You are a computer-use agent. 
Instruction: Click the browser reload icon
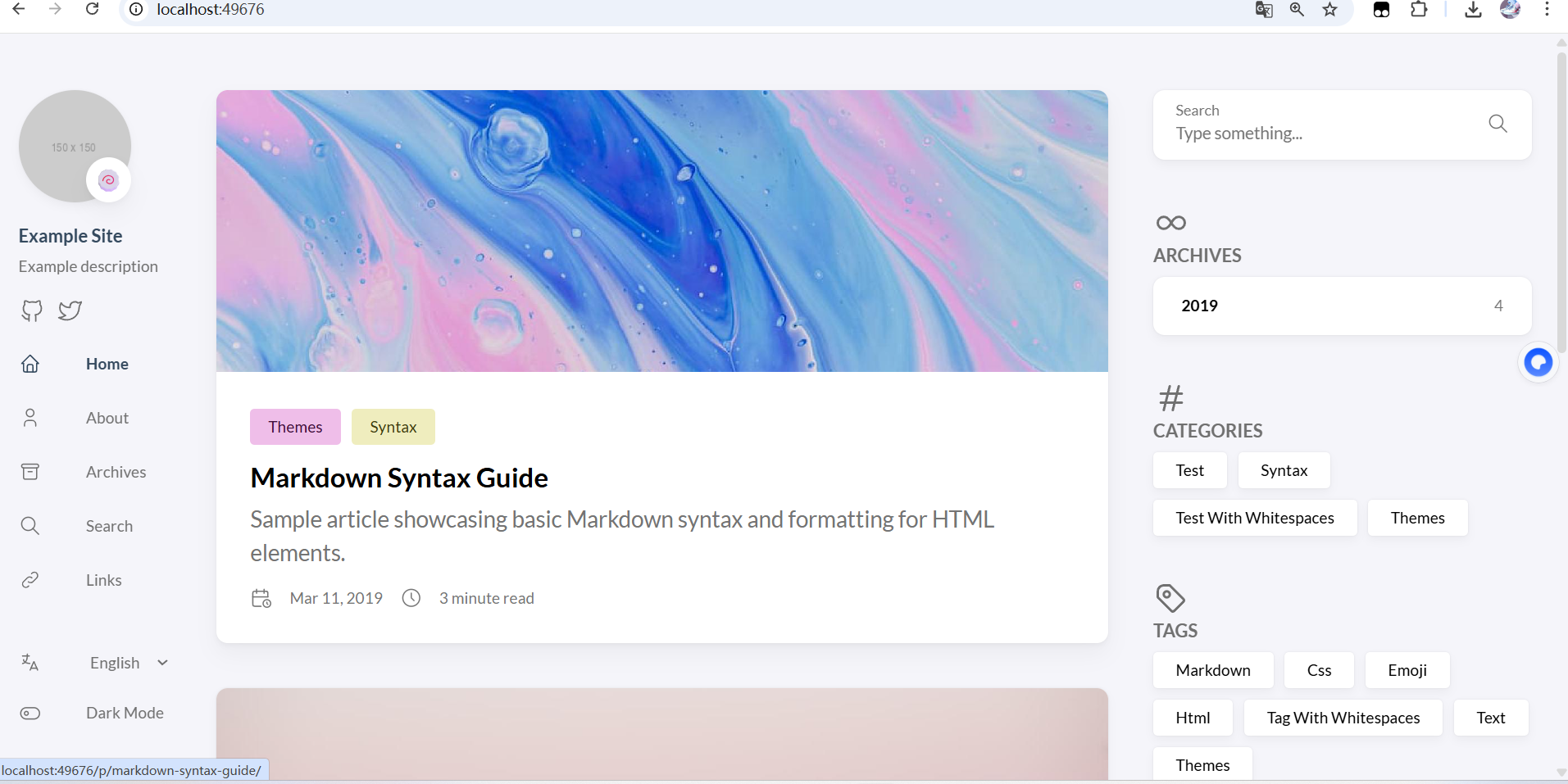pos(93,9)
